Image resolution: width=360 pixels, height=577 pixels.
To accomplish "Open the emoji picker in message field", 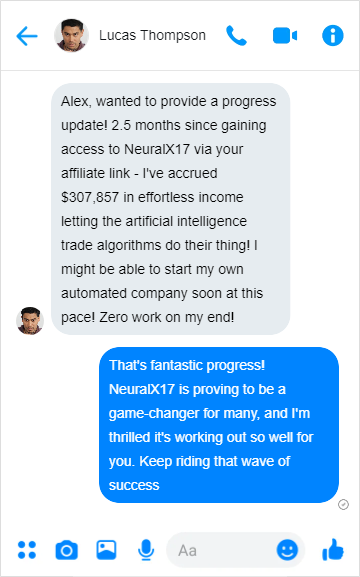I will [x=287, y=550].
